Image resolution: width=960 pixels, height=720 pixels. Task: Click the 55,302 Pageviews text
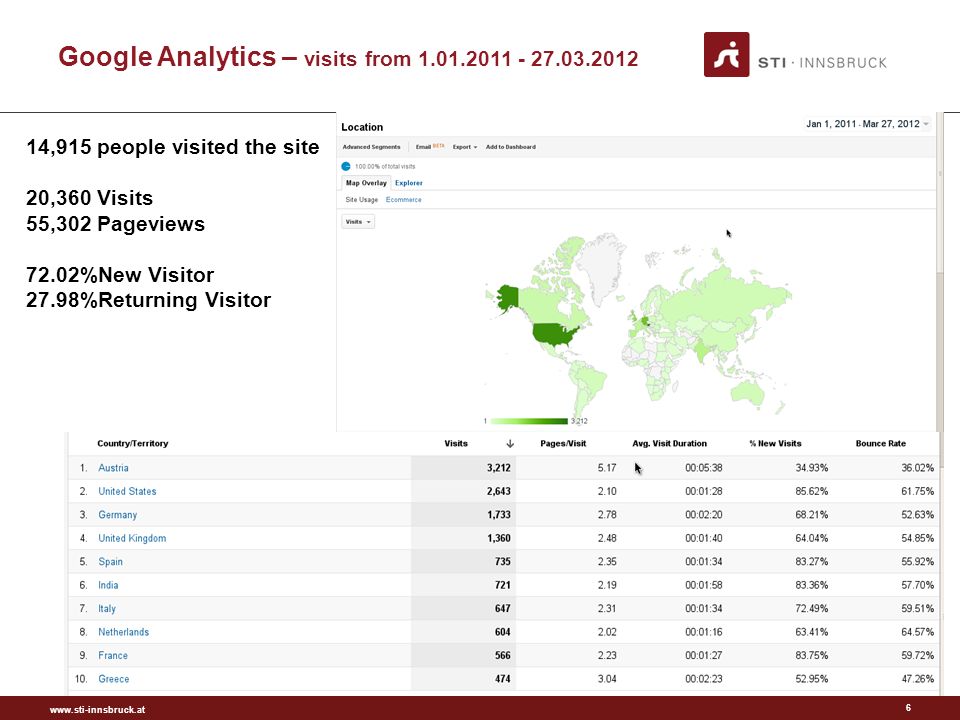[x=115, y=224]
